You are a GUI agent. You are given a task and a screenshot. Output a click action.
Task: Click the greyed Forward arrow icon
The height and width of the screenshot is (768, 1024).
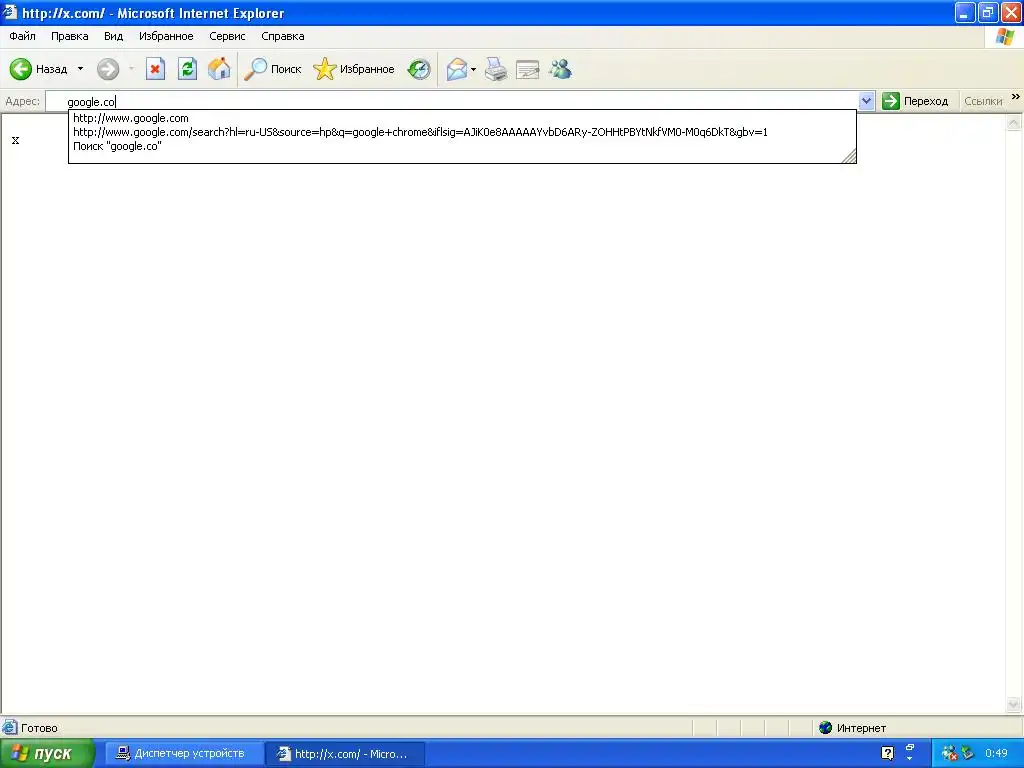click(x=108, y=69)
